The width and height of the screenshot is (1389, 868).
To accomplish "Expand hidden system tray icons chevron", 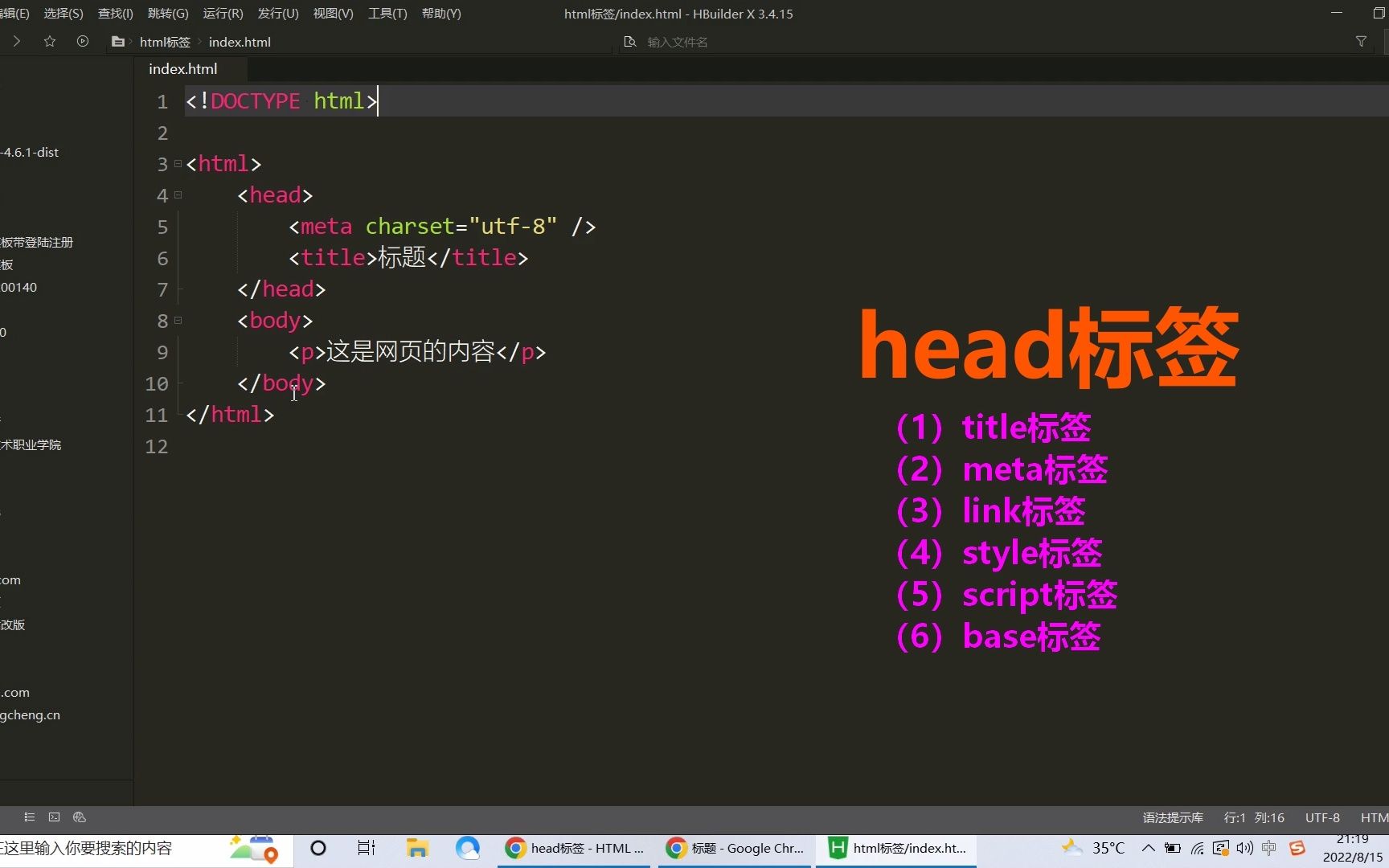I will click(x=1149, y=849).
